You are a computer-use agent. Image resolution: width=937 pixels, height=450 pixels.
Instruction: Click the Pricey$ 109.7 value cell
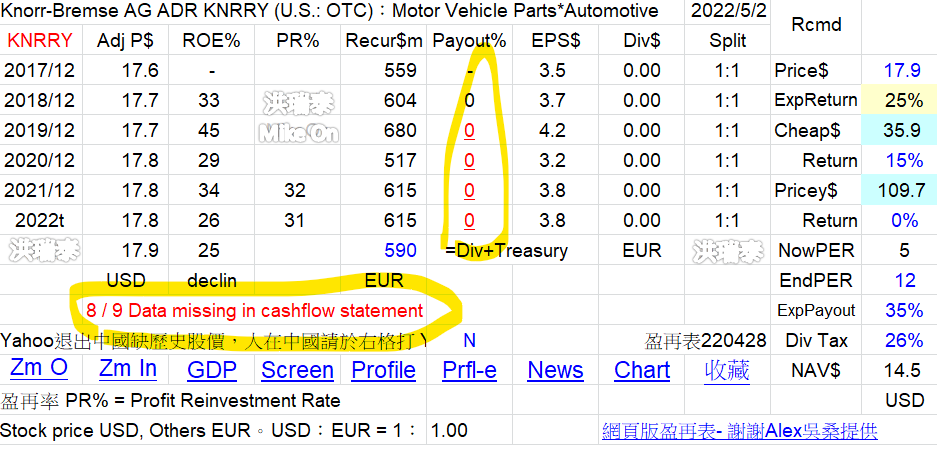click(899, 191)
